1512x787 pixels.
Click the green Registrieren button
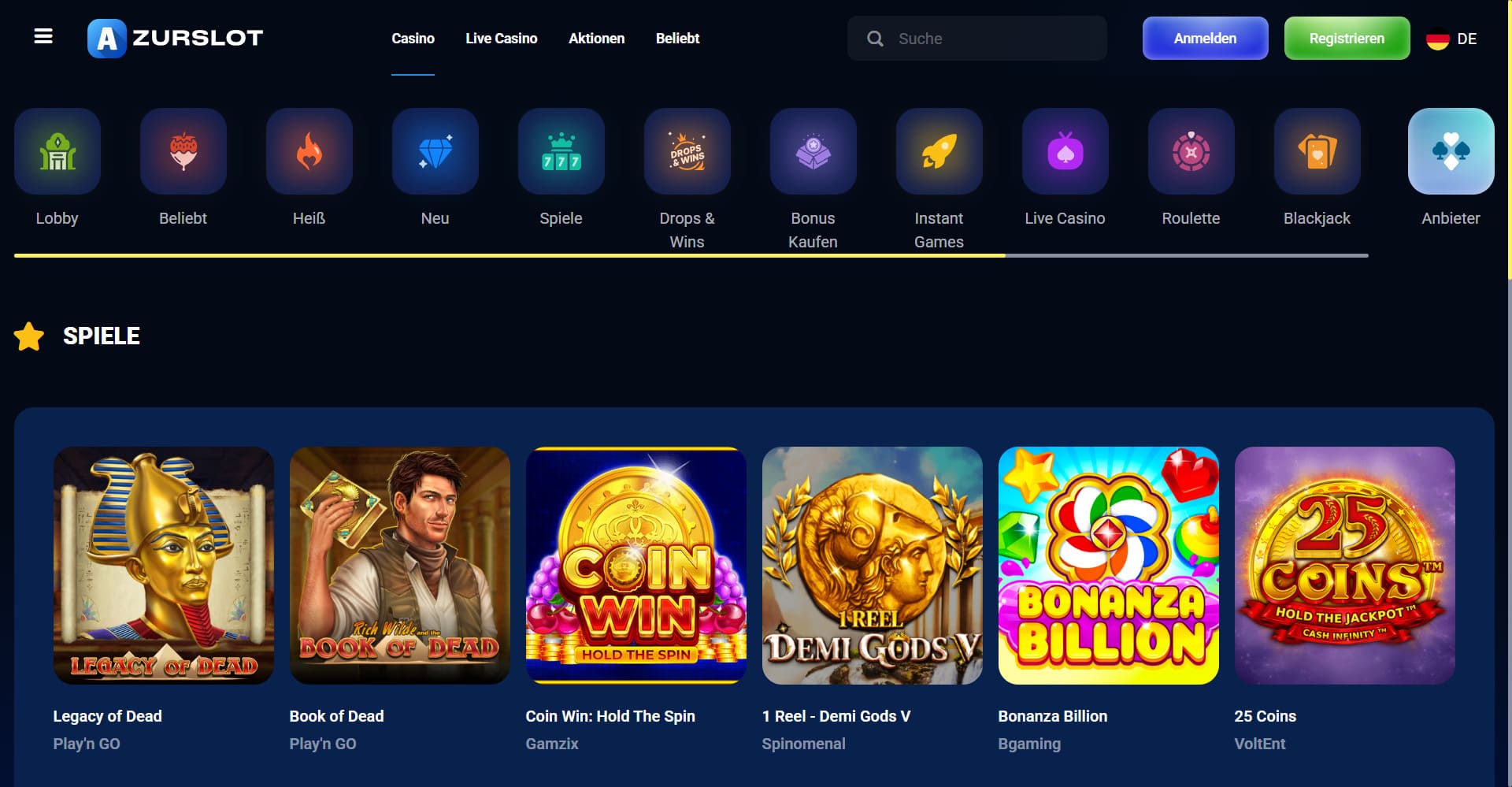tap(1347, 38)
